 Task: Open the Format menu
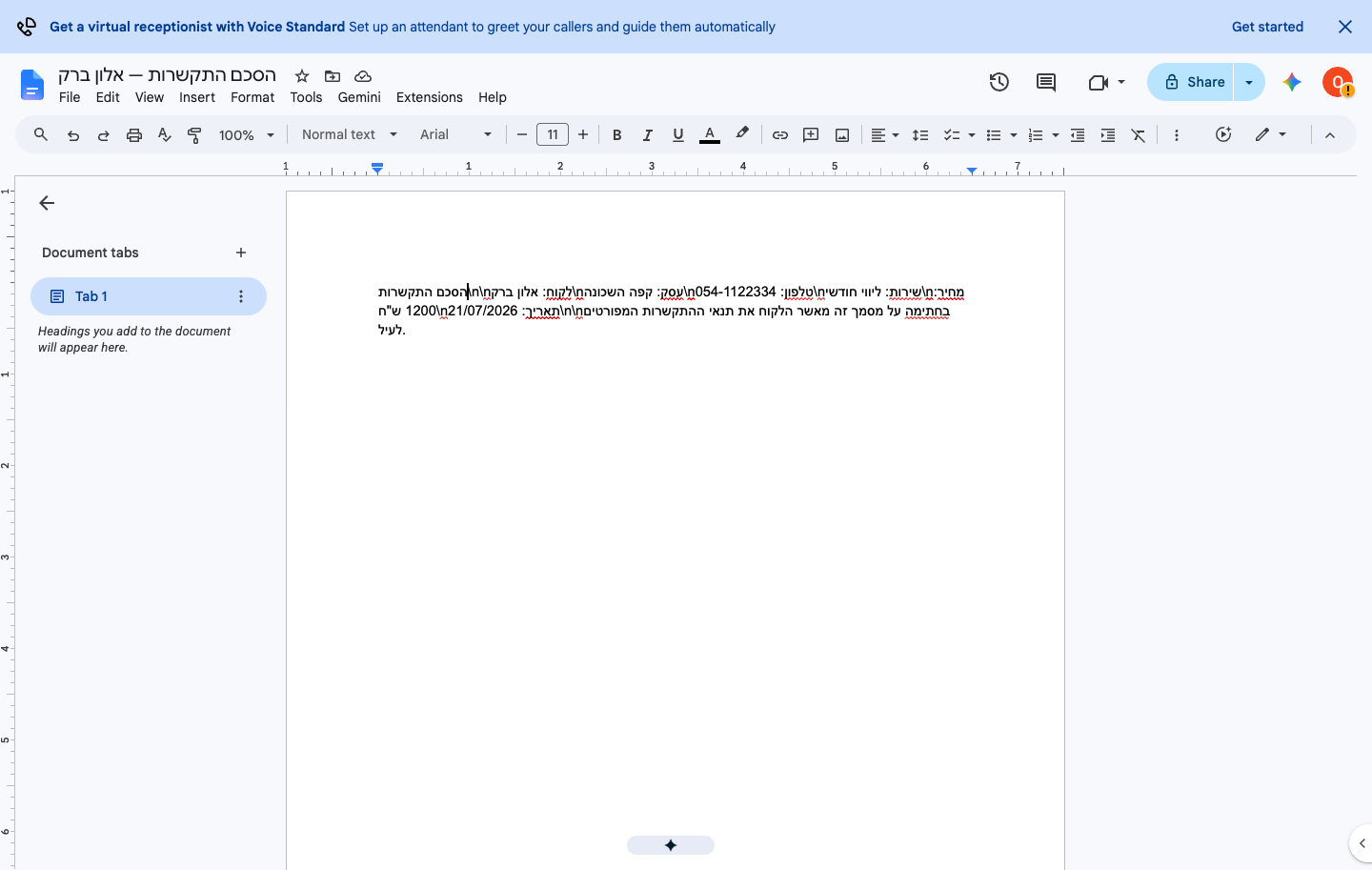click(252, 97)
